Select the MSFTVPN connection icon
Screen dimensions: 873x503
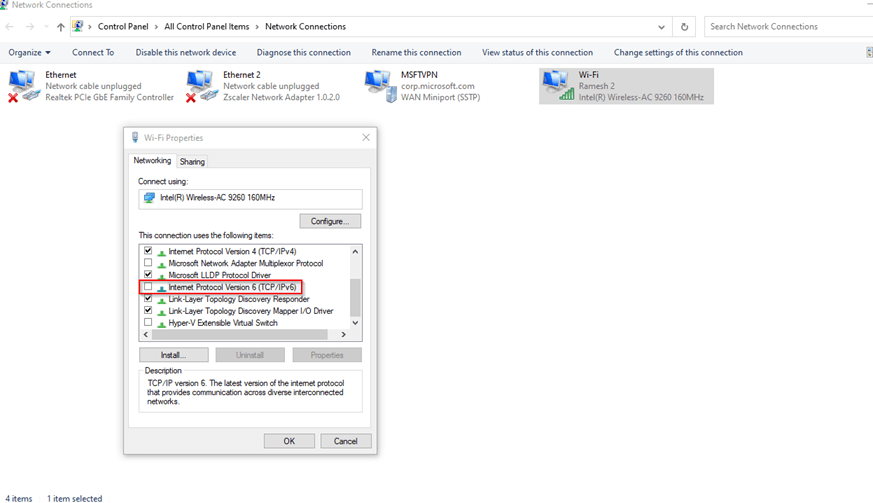[381, 86]
